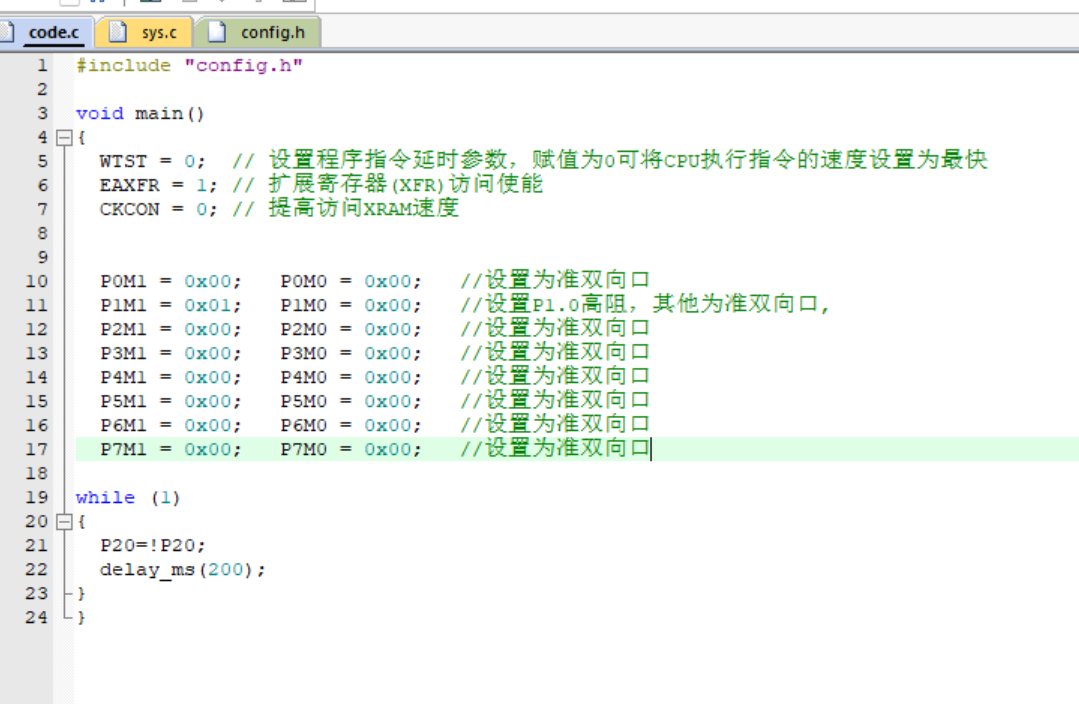Click the config.h file icon

(x=217, y=32)
